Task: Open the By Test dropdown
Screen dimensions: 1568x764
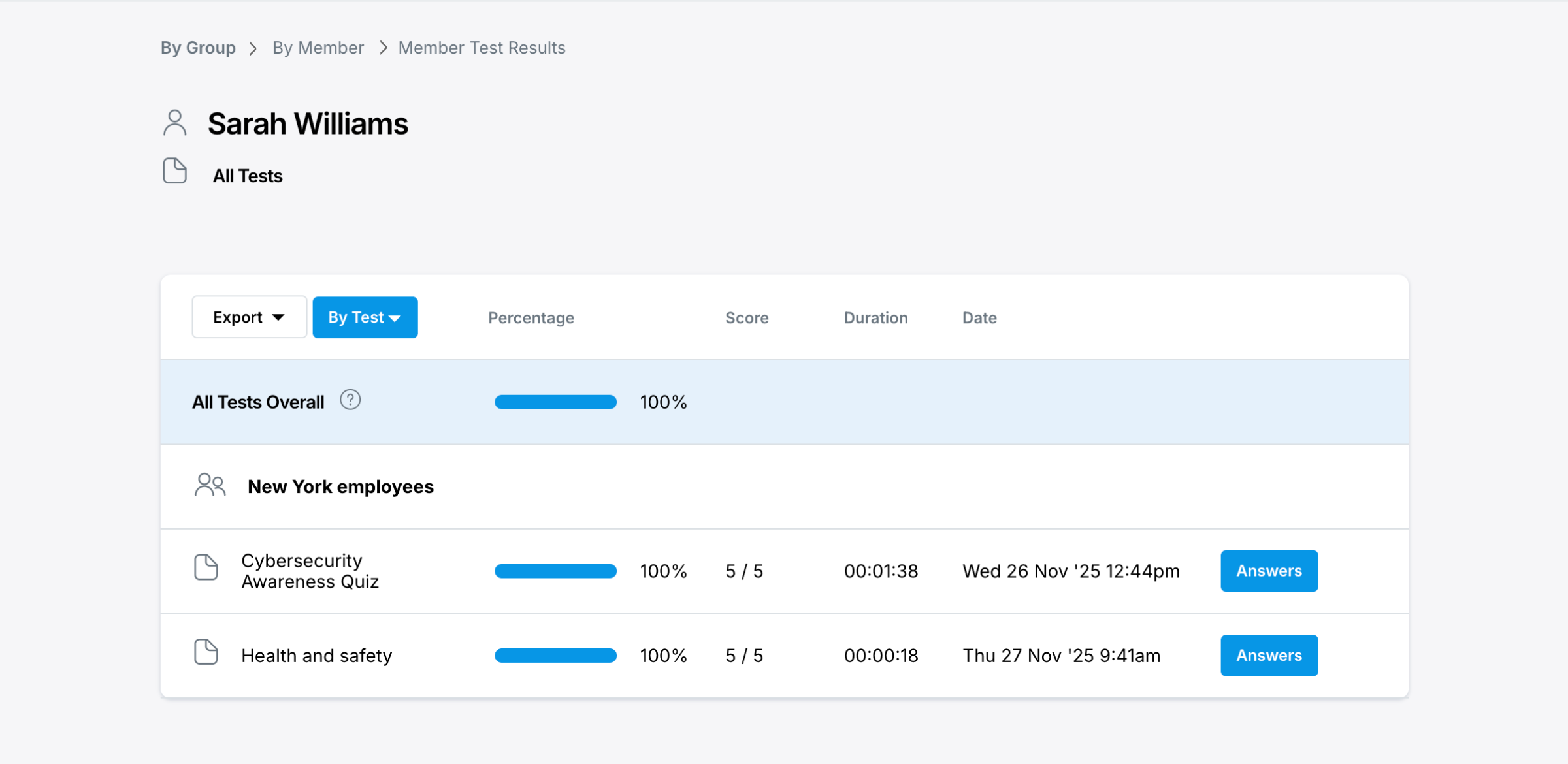Action: coord(365,317)
